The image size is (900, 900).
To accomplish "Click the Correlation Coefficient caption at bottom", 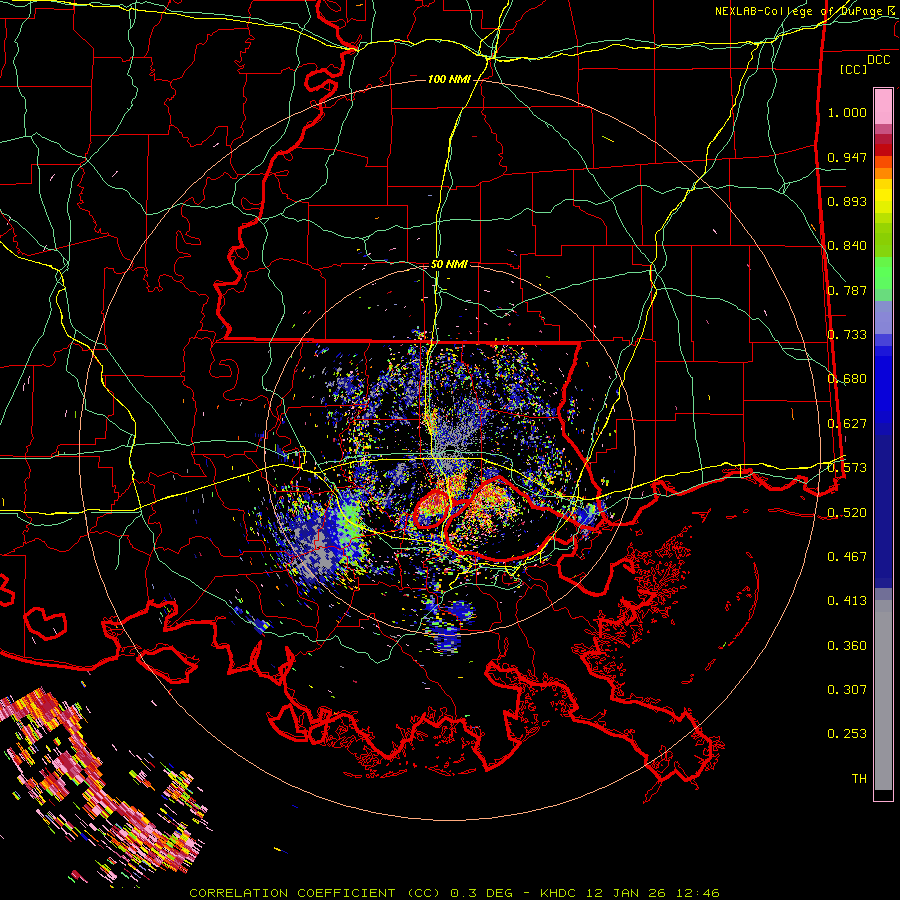I will 454,893.
